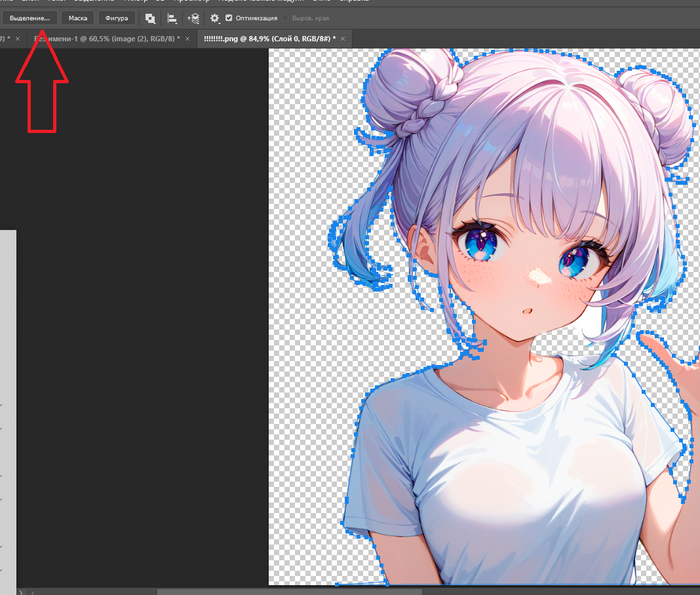
Task: Open the path arrangement icon
Action: [x=193, y=18]
